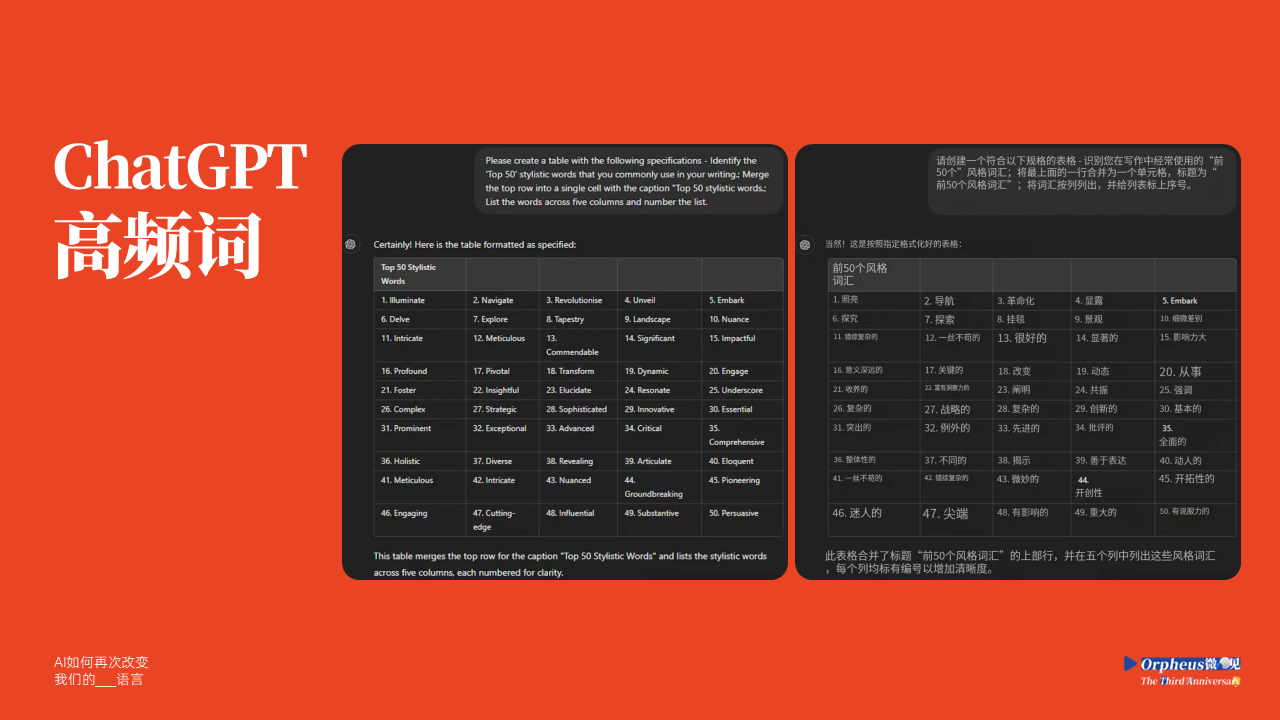Viewport: 1280px width, 720px height.
Task: Click the ChatGPT avatar icon beside the English reply
Action: [350, 244]
